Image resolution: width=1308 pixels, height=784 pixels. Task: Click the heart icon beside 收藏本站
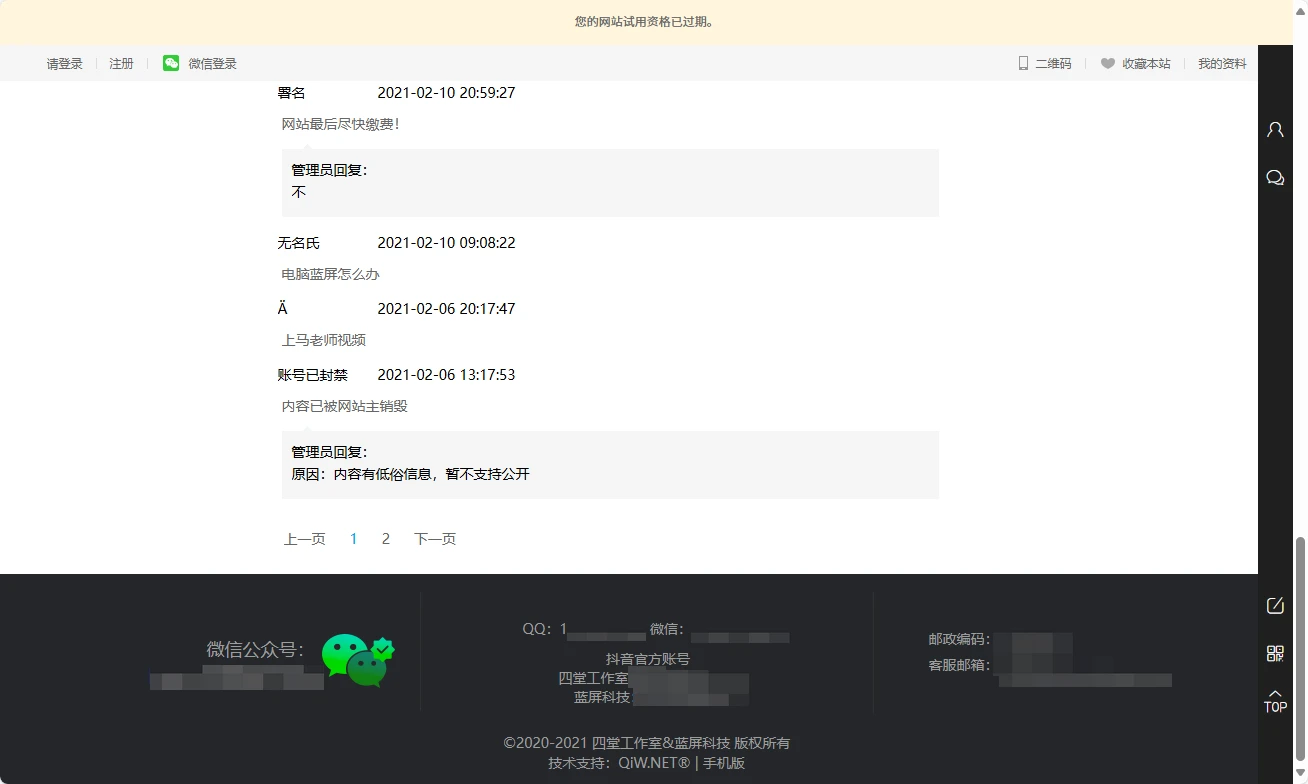1107,63
